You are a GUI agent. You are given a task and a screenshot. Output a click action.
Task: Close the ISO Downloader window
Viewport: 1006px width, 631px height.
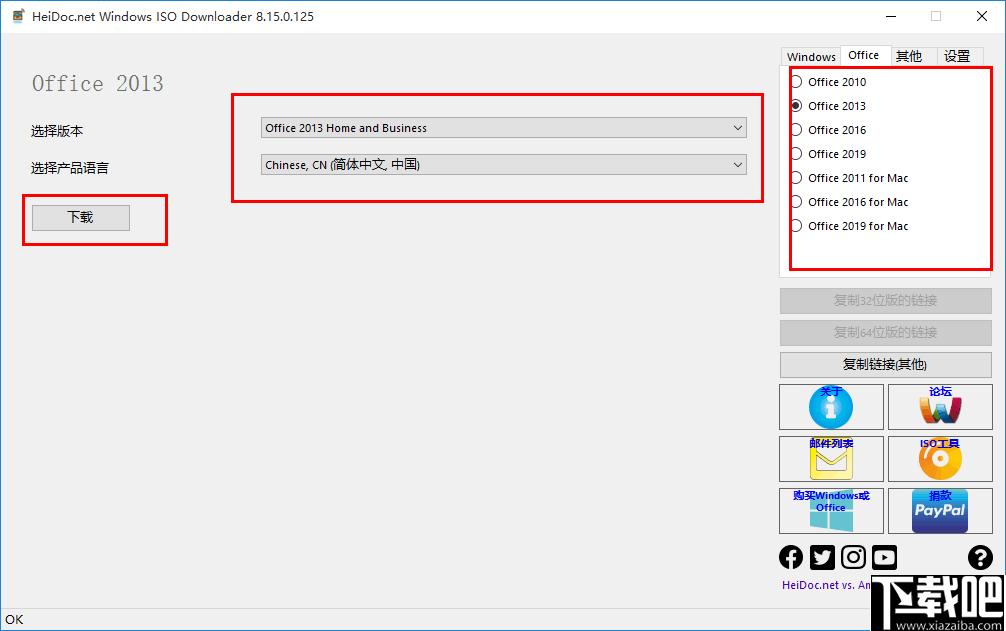(x=982, y=17)
